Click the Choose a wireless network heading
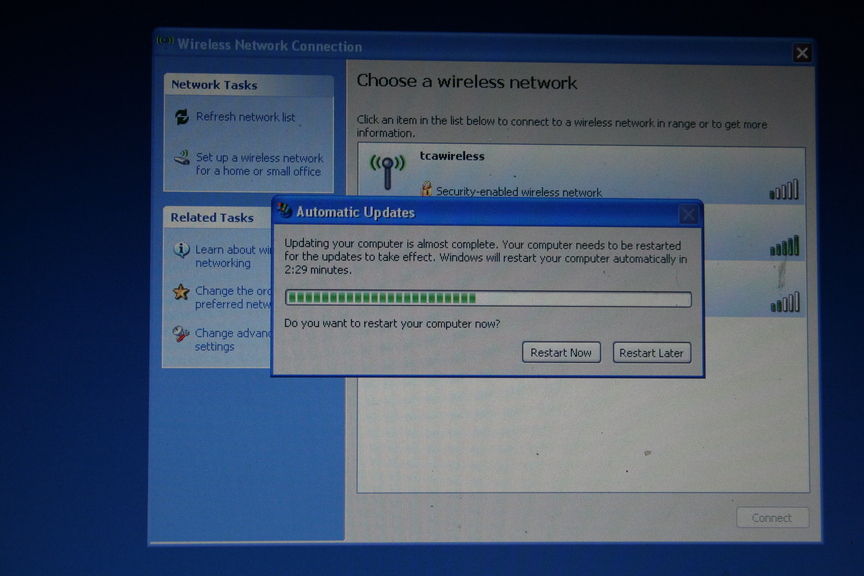 (467, 82)
